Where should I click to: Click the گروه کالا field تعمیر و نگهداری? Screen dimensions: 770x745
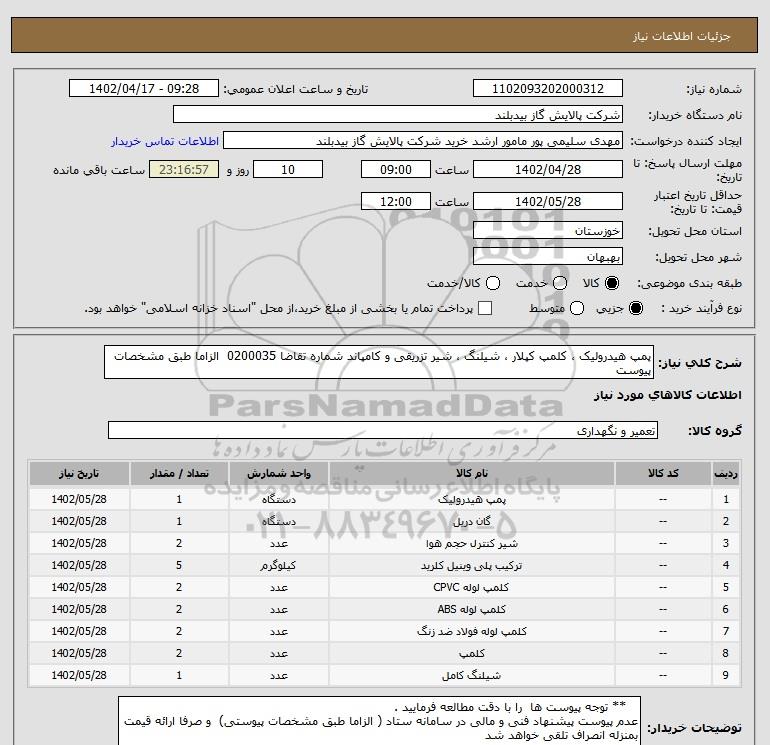[x=383, y=431]
